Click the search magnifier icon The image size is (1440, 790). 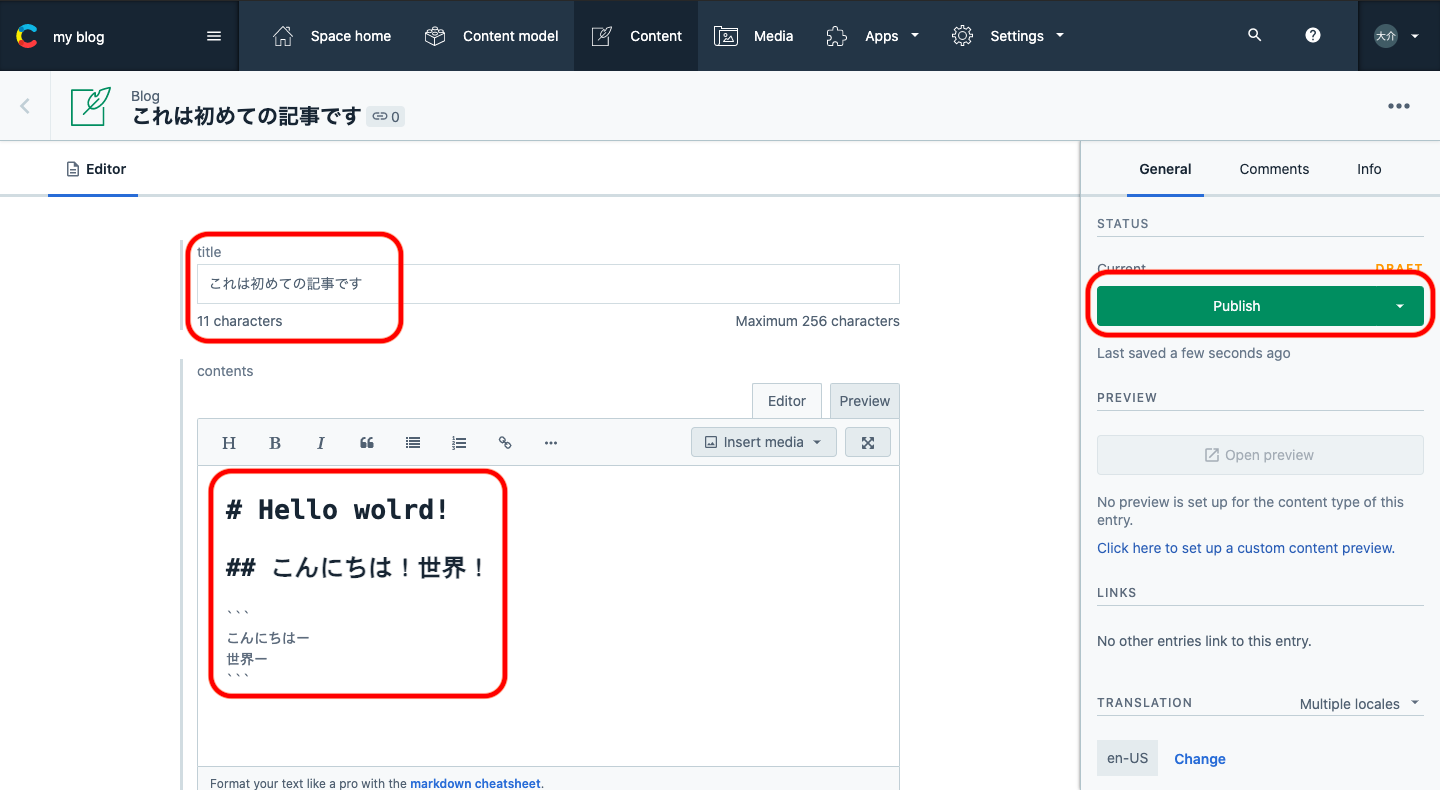[x=1255, y=35]
